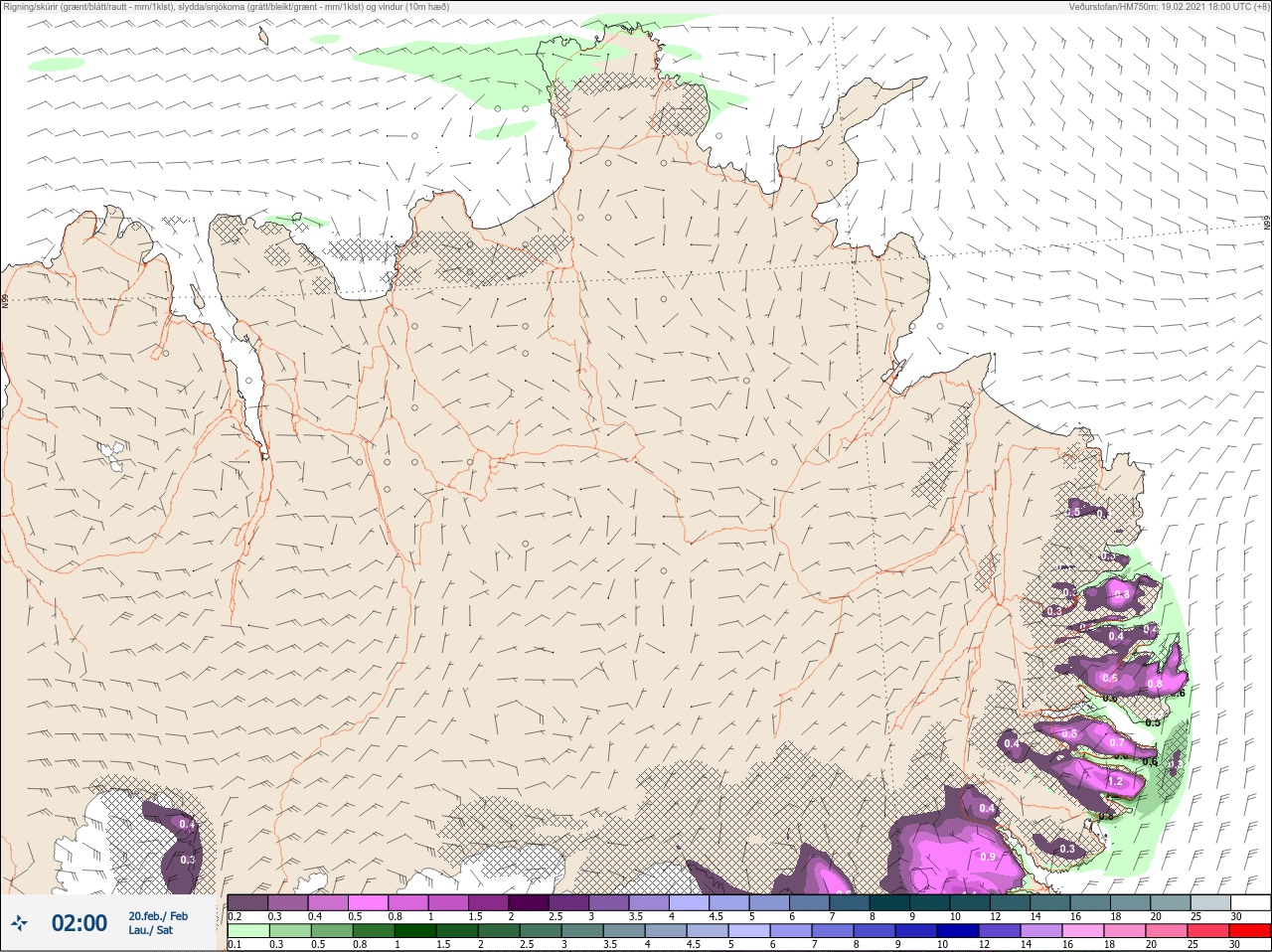Select upper legend white swatch after 30
This screenshot has height=952, width=1272.
(1251, 902)
